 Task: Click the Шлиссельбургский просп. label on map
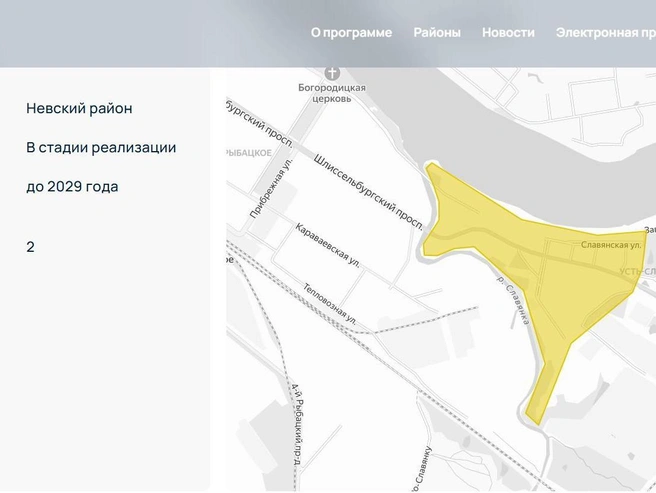(368, 193)
